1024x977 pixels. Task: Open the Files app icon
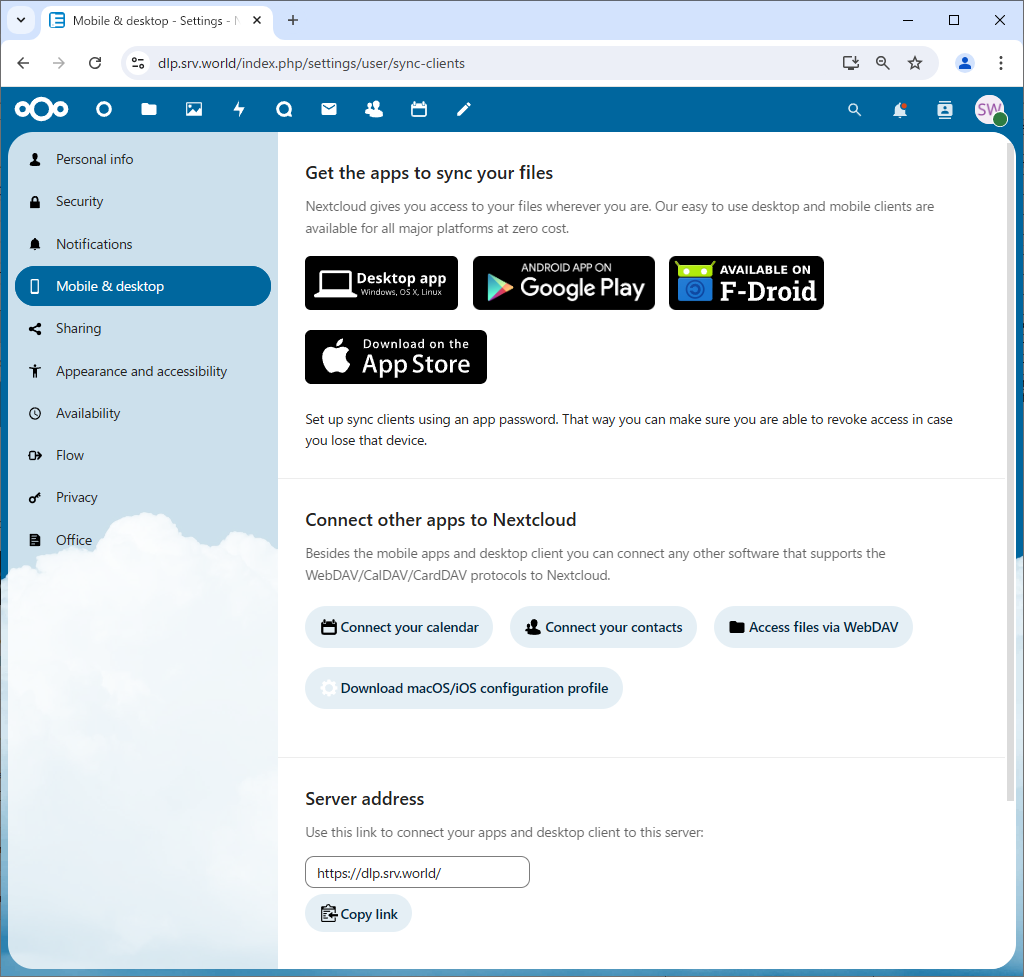click(x=149, y=109)
